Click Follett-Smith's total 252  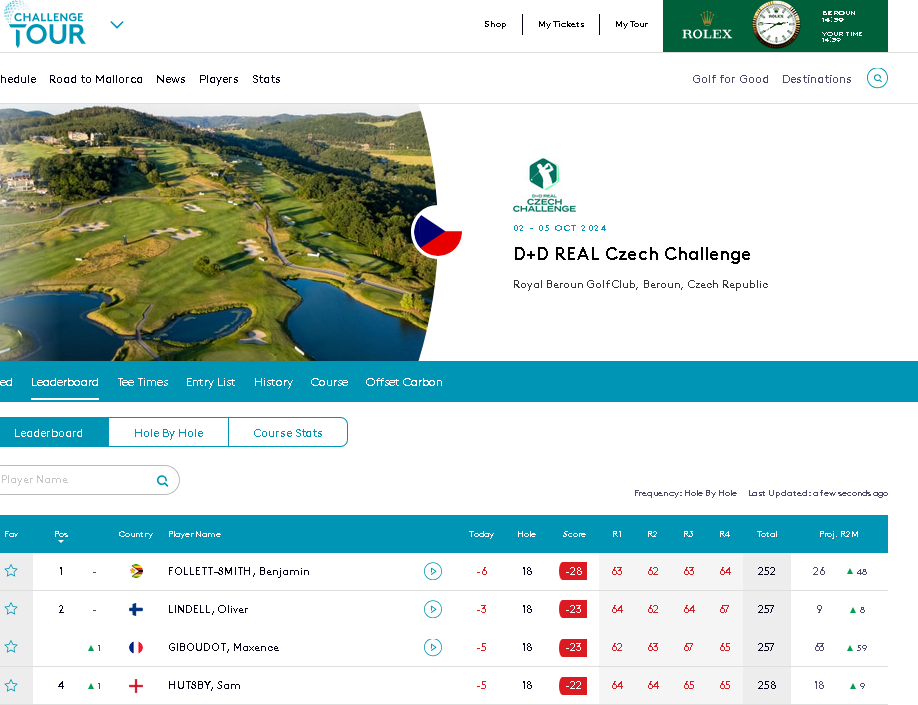click(x=766, y=571)
